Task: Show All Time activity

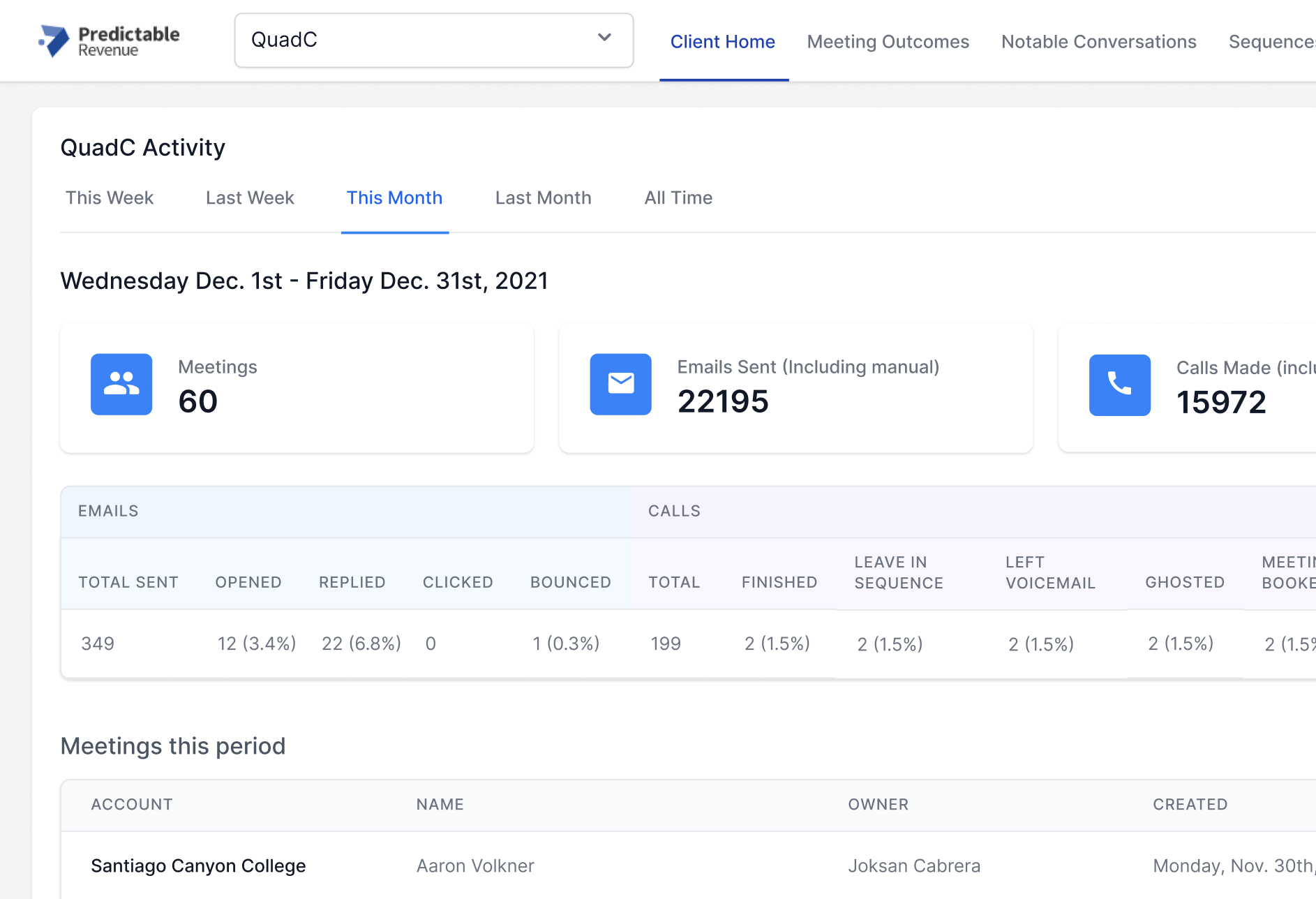Action: 678,198
